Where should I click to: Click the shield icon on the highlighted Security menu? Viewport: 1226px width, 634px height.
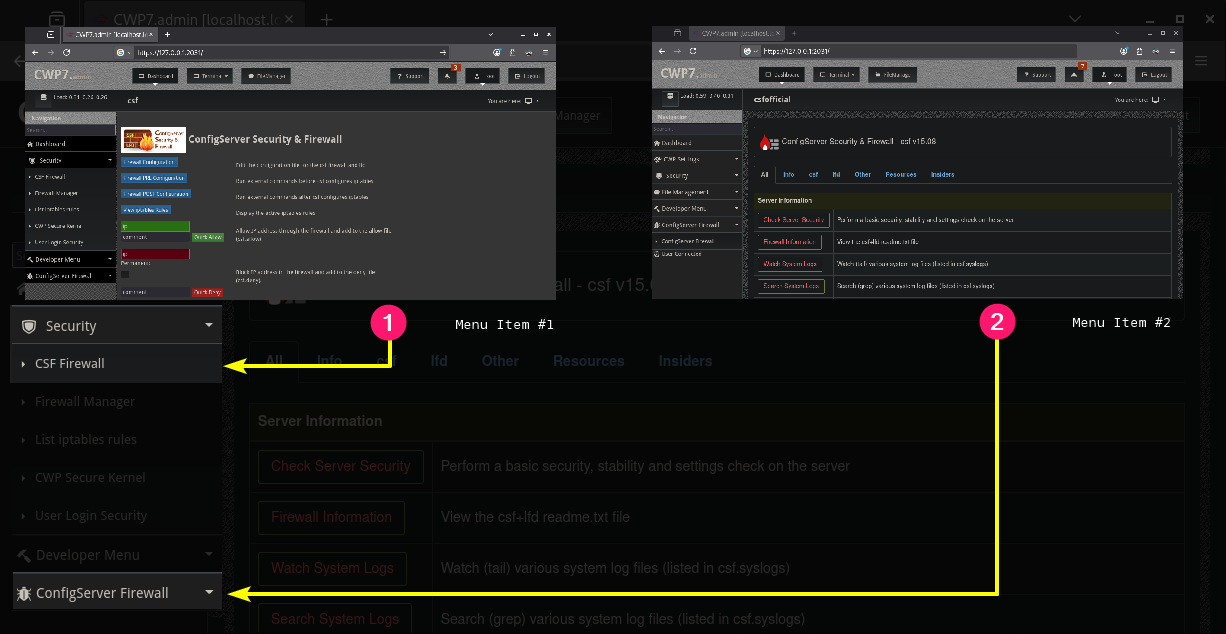[x=29, y=326]
